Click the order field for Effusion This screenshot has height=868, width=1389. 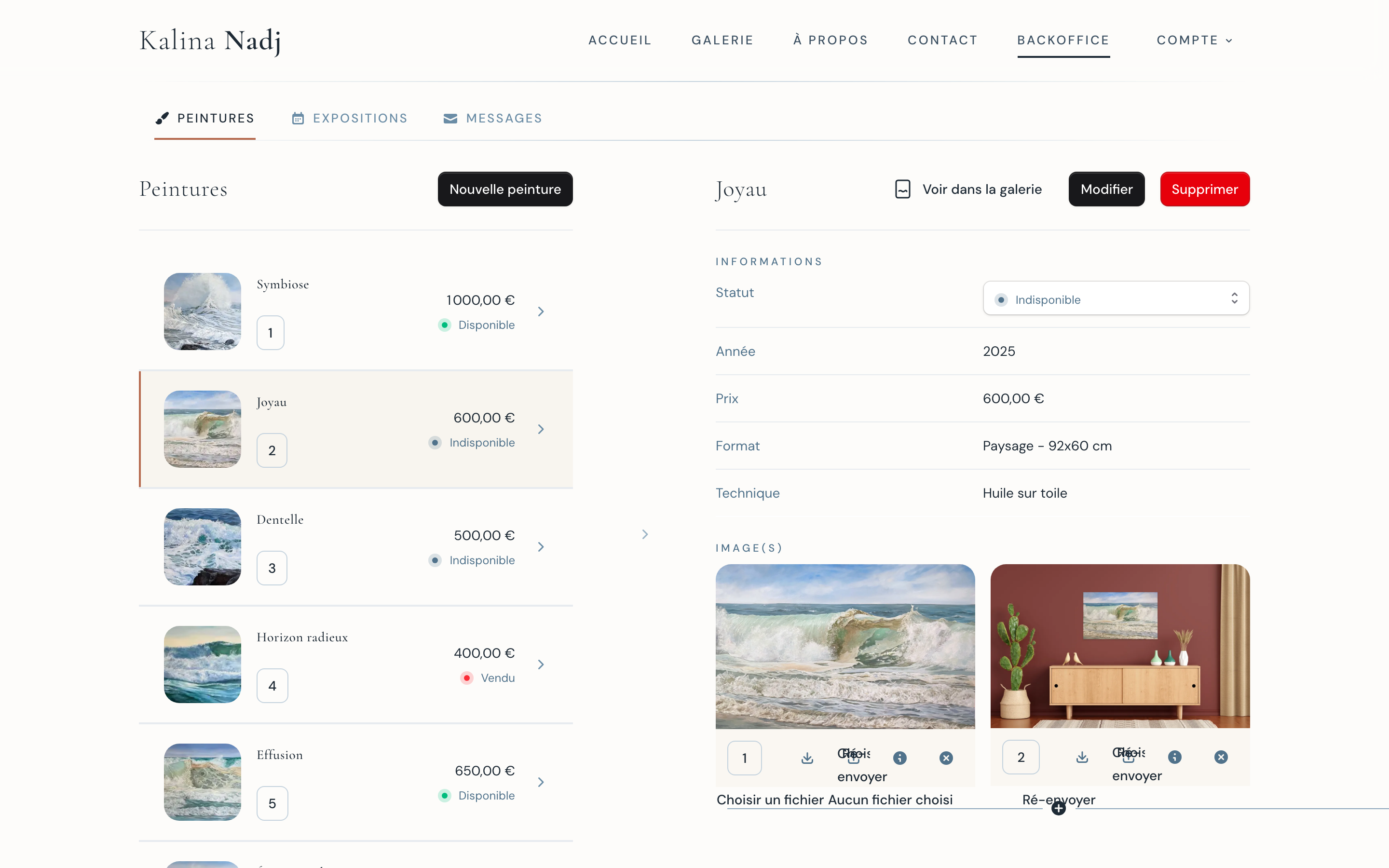coord(272,803)
